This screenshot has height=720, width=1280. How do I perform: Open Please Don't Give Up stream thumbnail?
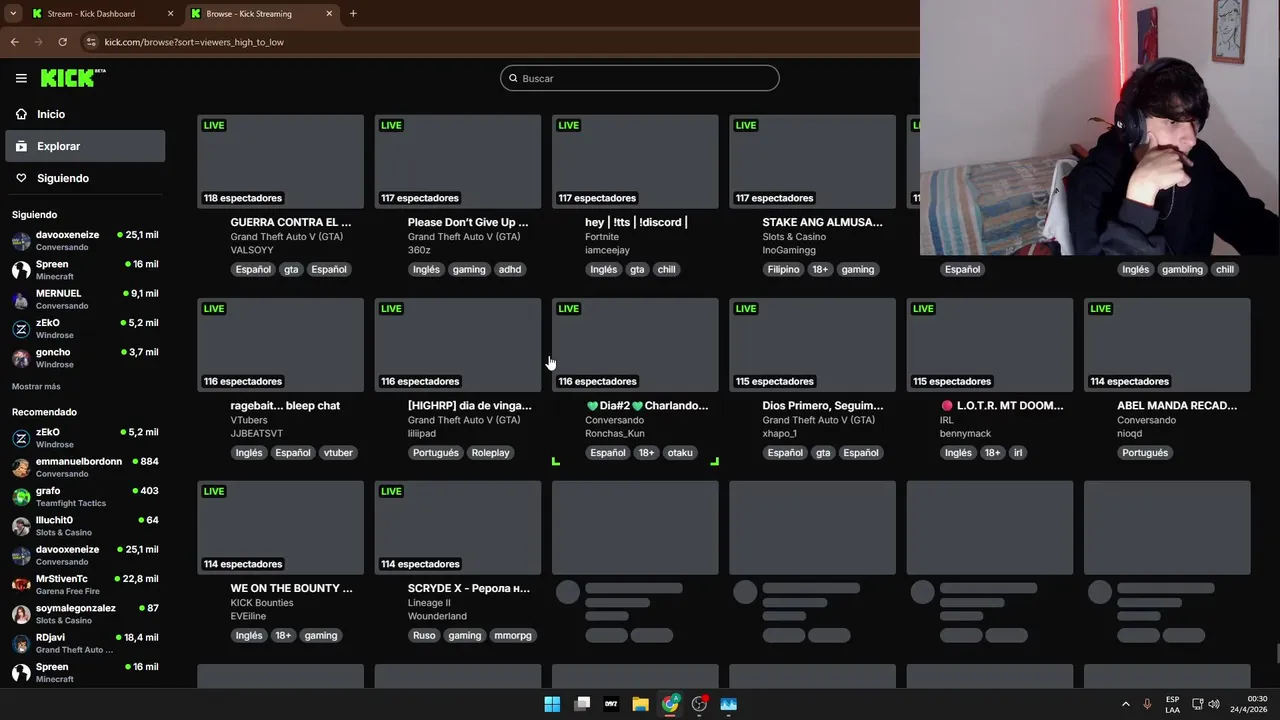[458, 161]
